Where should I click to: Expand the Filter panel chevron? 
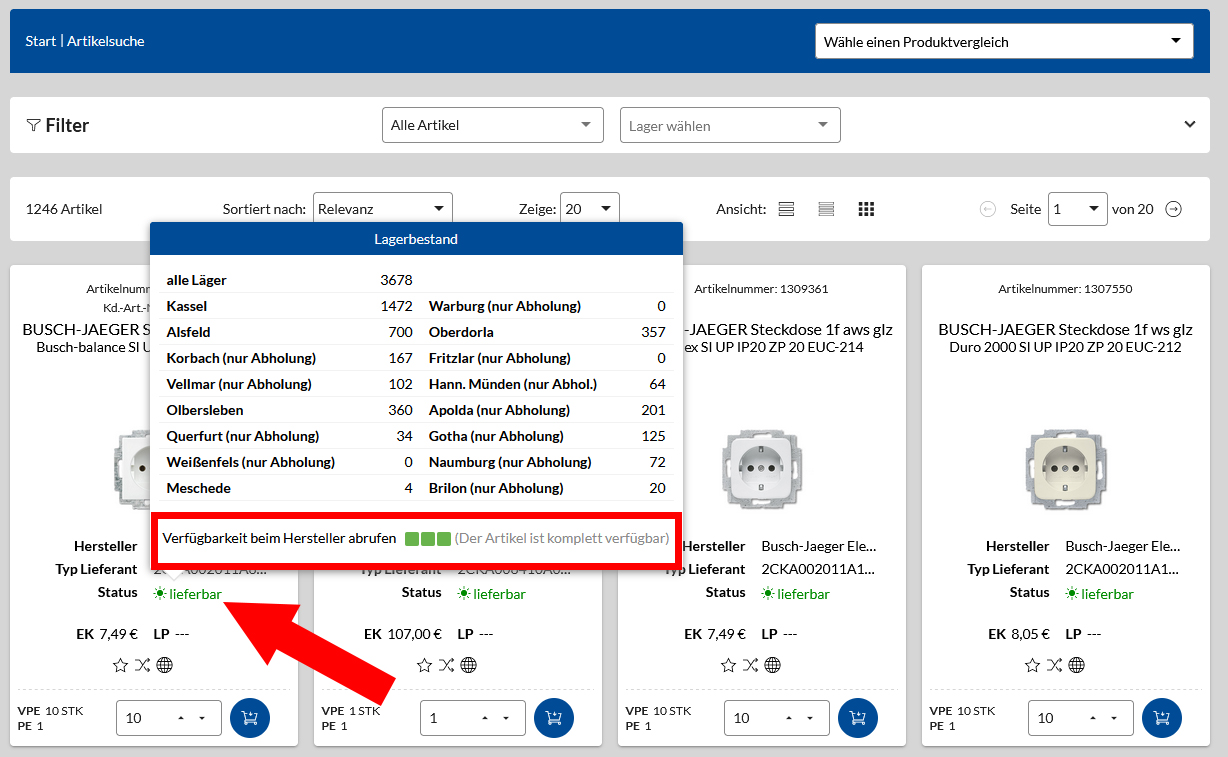(1190, 125)
